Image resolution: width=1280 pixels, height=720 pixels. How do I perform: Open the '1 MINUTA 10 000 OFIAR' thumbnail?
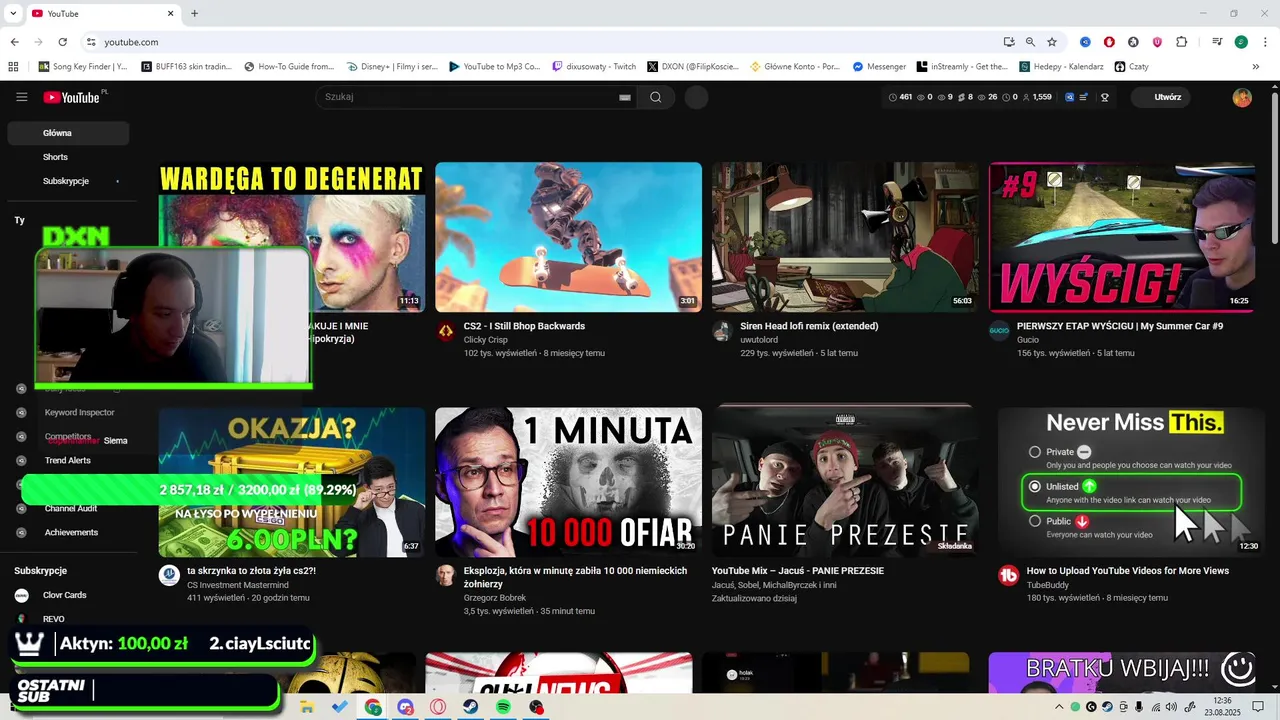(x=568, y=482)
